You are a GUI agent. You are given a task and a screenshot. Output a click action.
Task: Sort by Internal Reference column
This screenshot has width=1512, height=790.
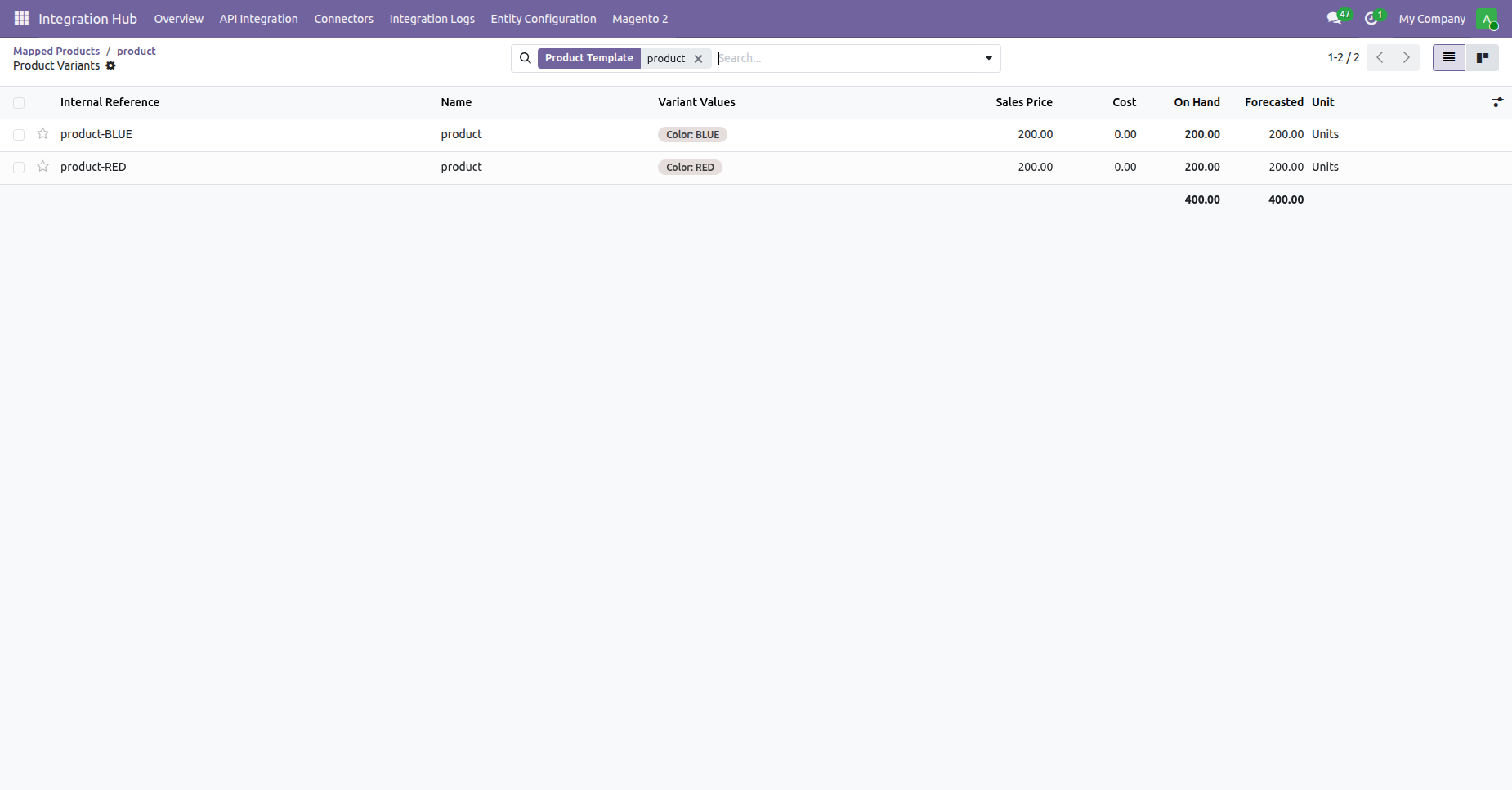(x=110, y=102)
